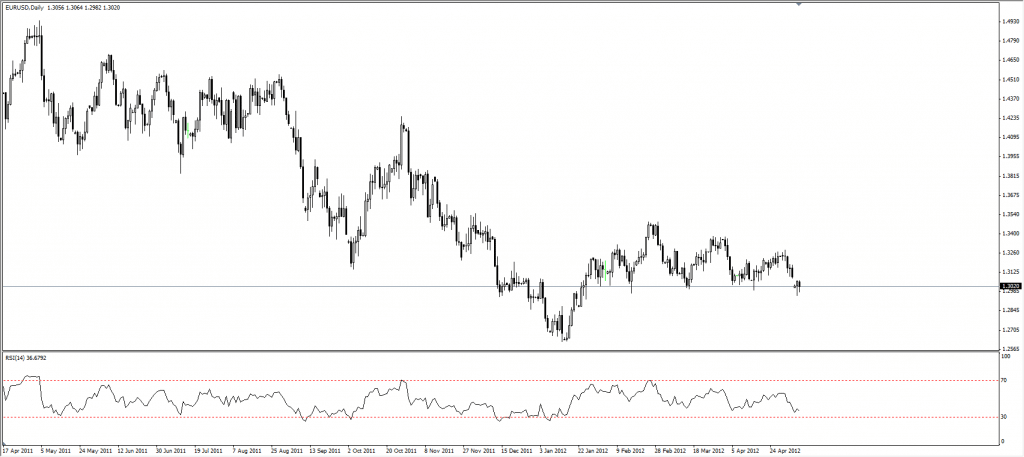Click the 9 Feb 2012 date label

click(x=631, y=450)
